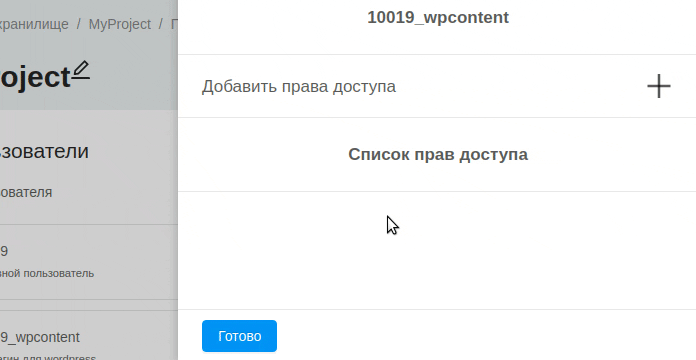Click the 10019_wpcontent panel title
The image size is (696, 360).
point(438,18)
